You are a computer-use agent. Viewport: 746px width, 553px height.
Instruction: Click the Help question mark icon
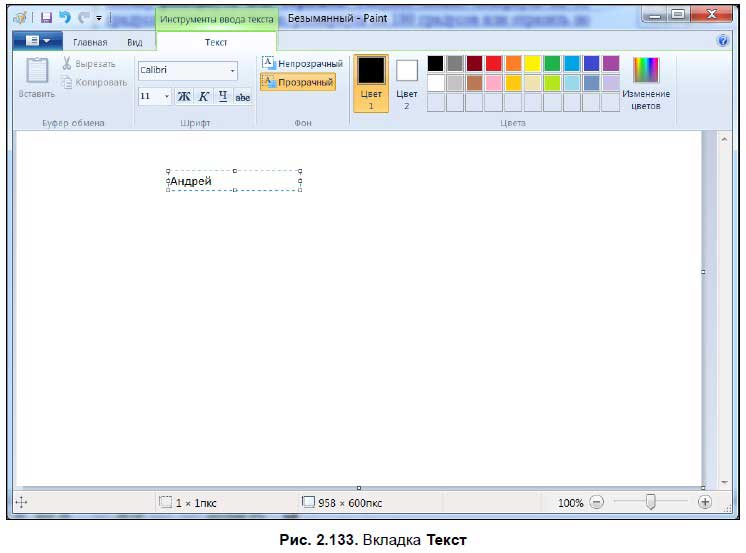click(722, 41)
